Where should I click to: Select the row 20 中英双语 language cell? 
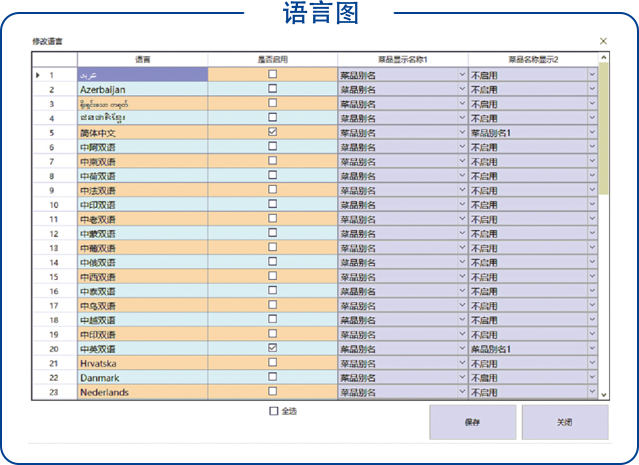click(x=143, y=349)
